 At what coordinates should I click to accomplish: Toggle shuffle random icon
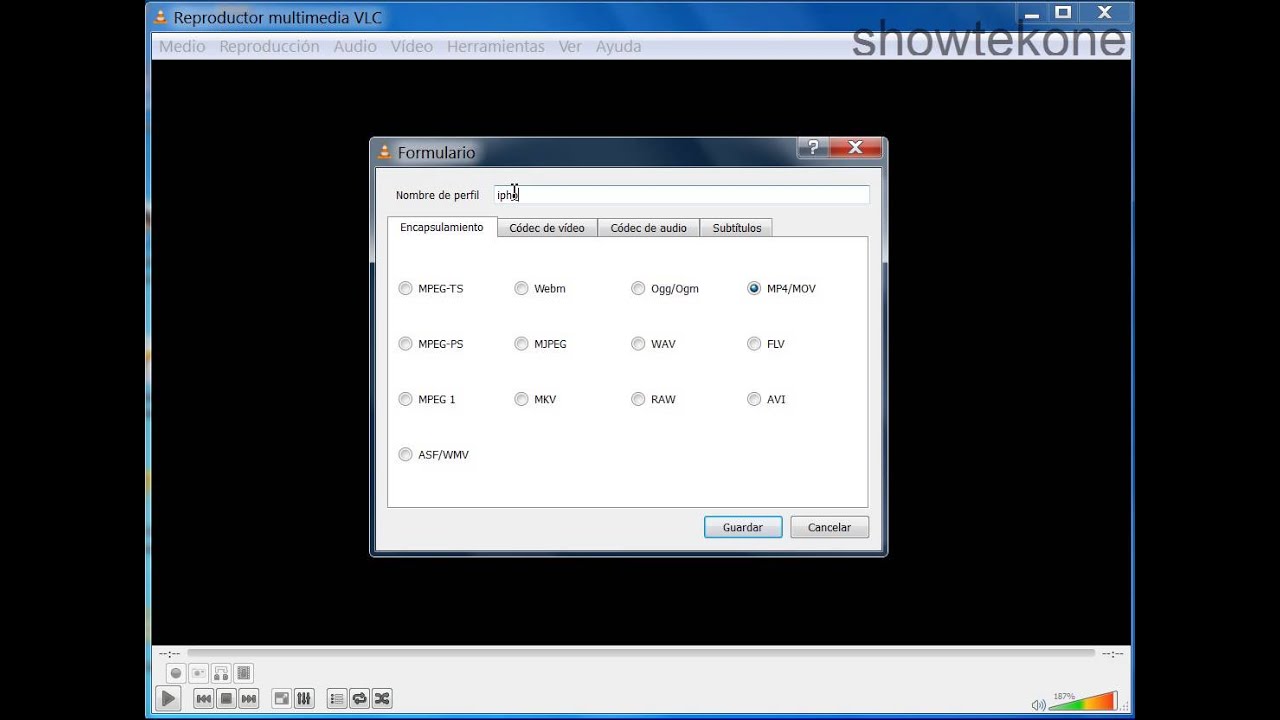(382, 699)
